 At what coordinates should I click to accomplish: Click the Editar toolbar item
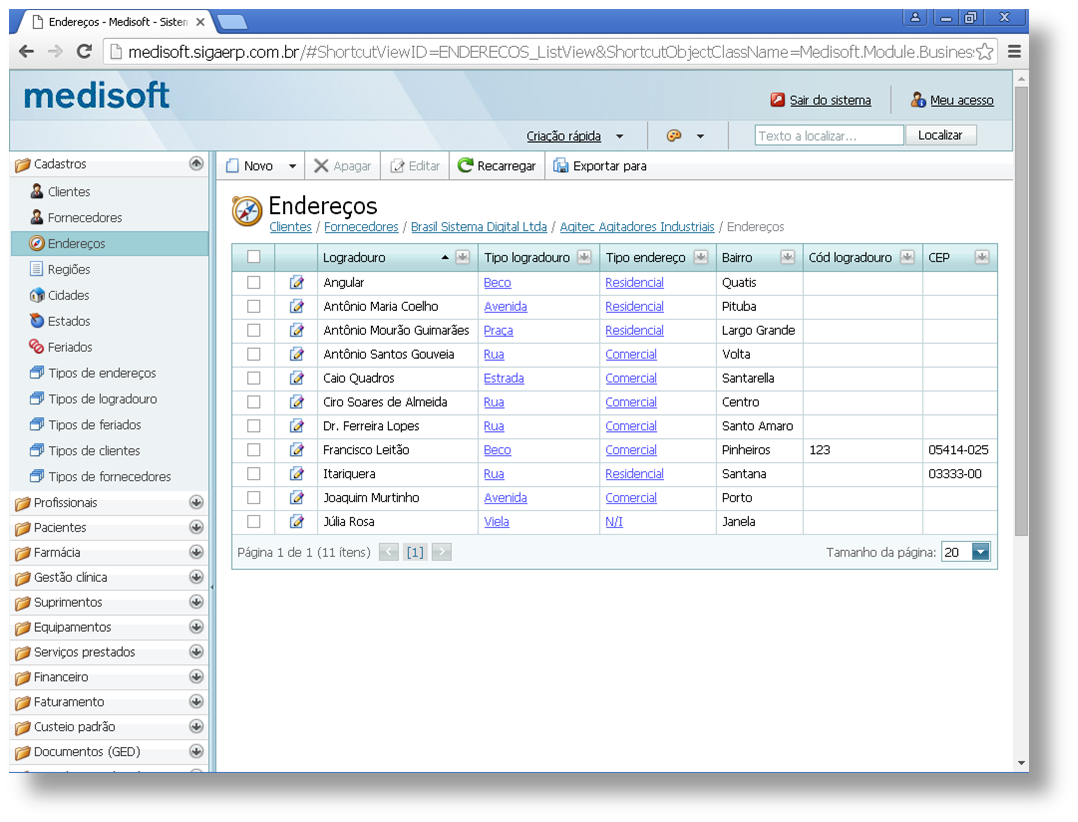tap(415, 166)
